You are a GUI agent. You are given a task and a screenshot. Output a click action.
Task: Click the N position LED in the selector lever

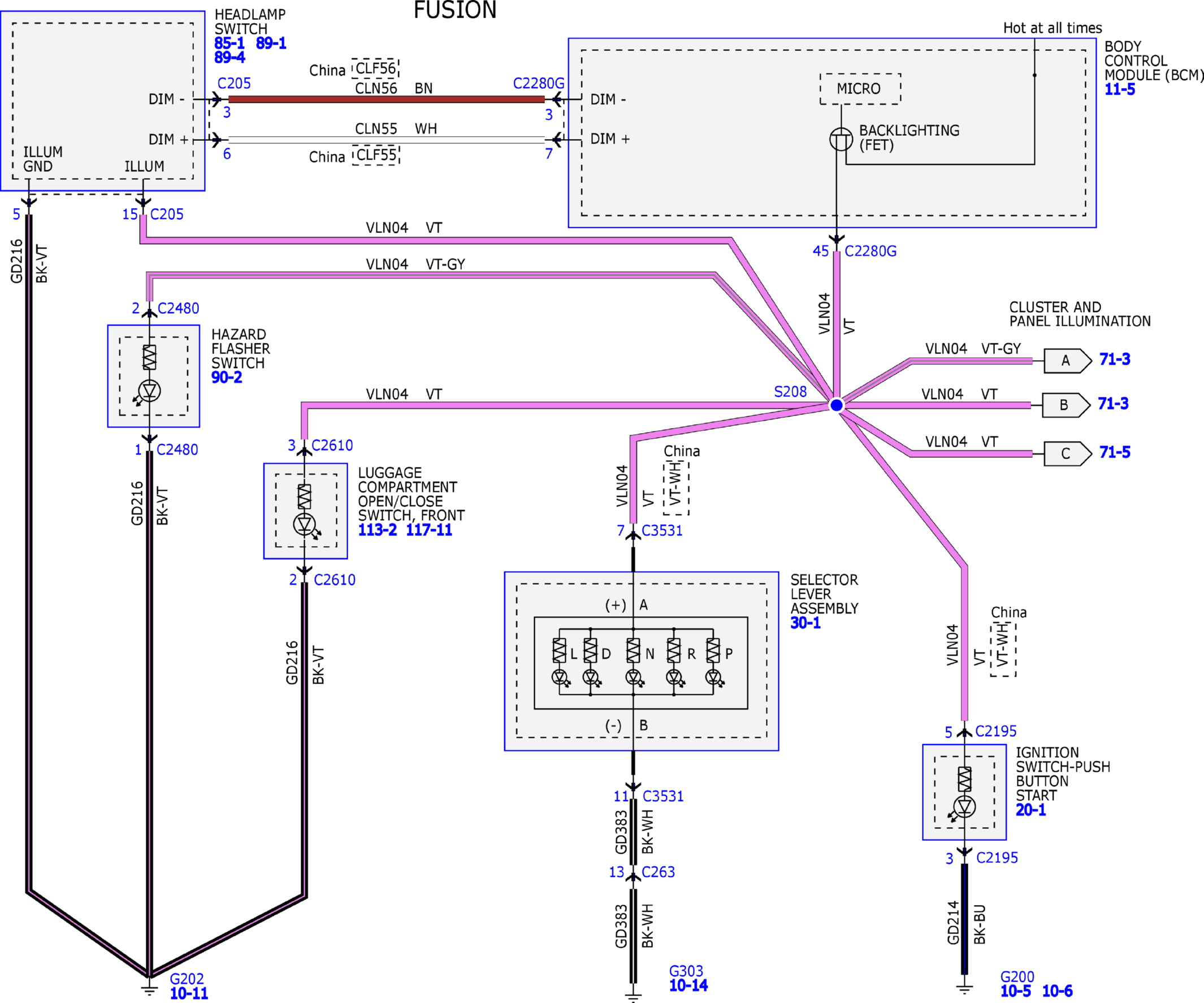[x=633, y=677]
